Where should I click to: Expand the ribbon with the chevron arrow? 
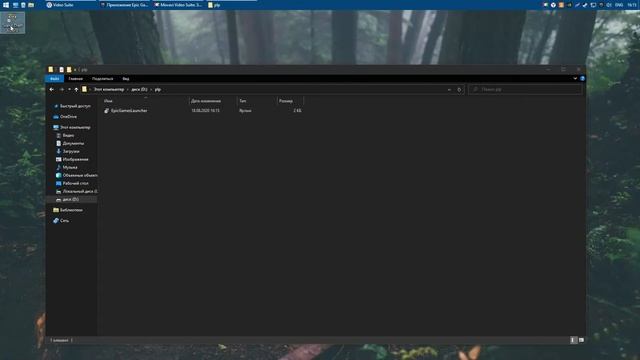click(575, 78)
